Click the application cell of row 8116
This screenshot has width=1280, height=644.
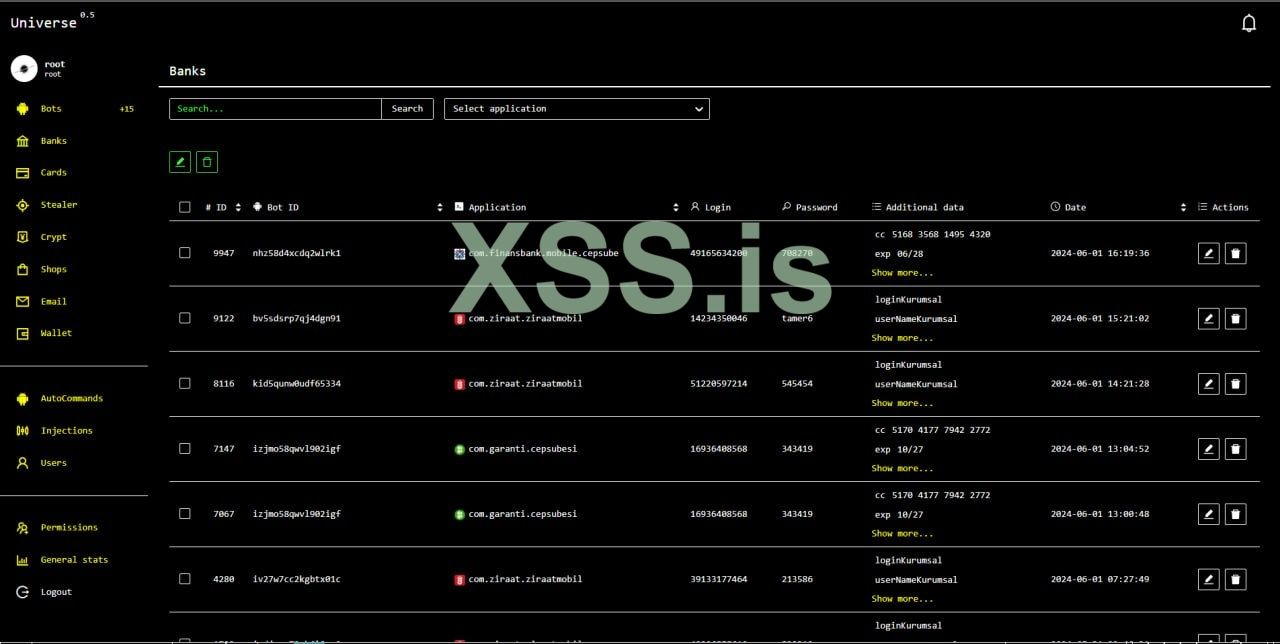click(x=518, y=384)
